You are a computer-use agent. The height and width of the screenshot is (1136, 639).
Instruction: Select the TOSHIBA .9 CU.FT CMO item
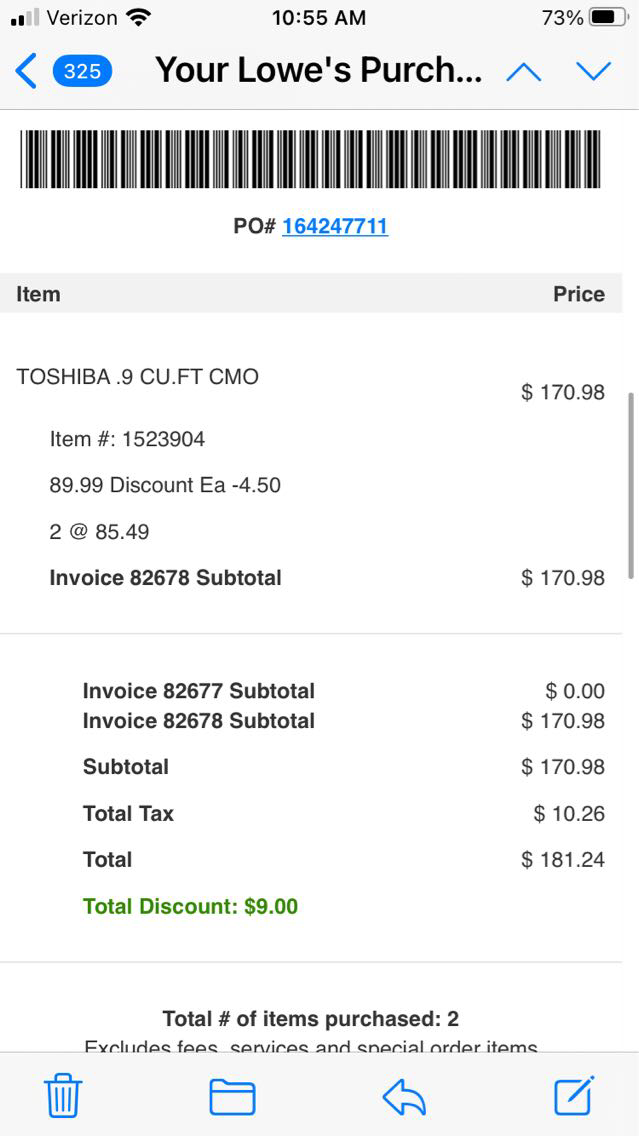coord(138,377)
